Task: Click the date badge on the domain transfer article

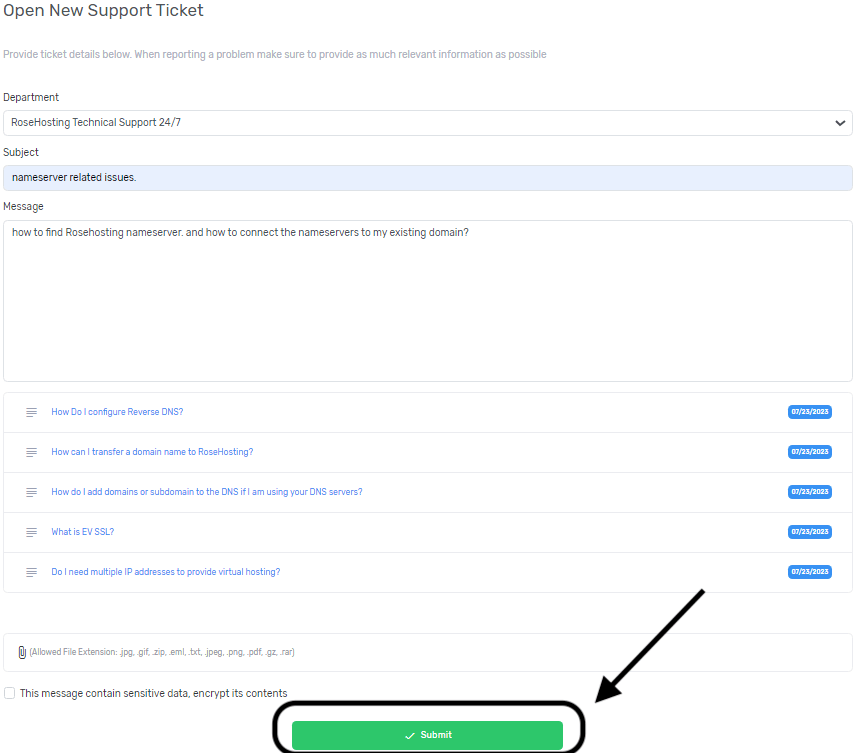Action: (809, 451)
